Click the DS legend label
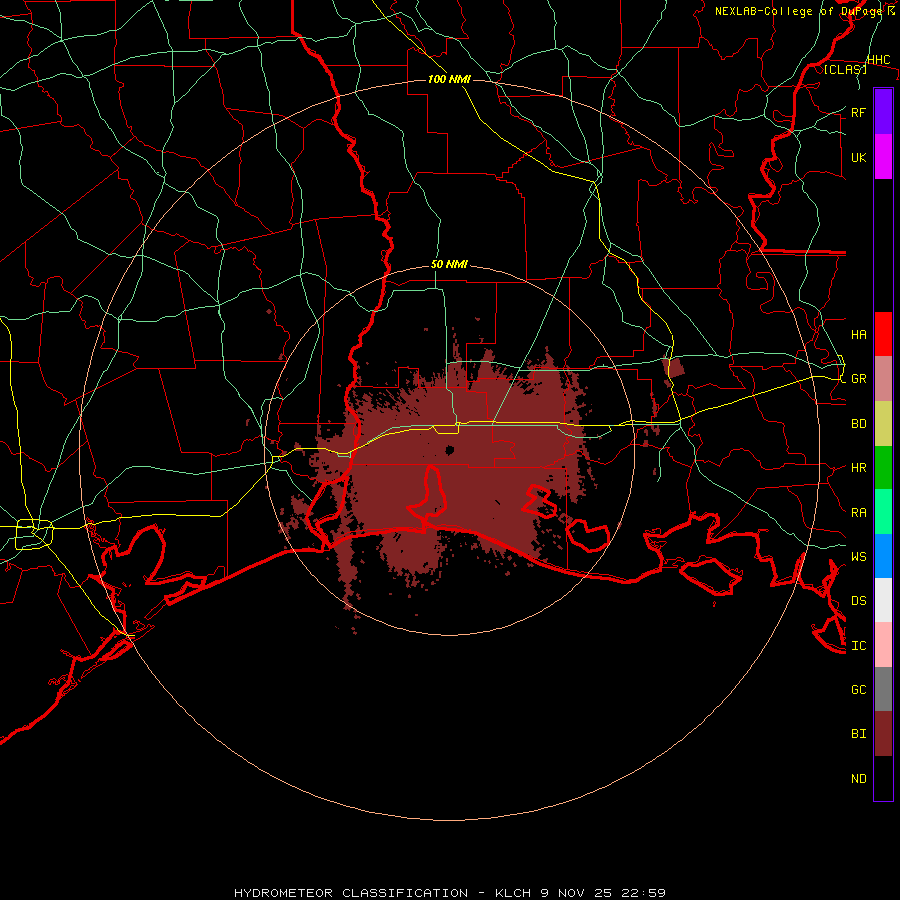The width and height of the screenshot is (900, 900). point(858,601)
